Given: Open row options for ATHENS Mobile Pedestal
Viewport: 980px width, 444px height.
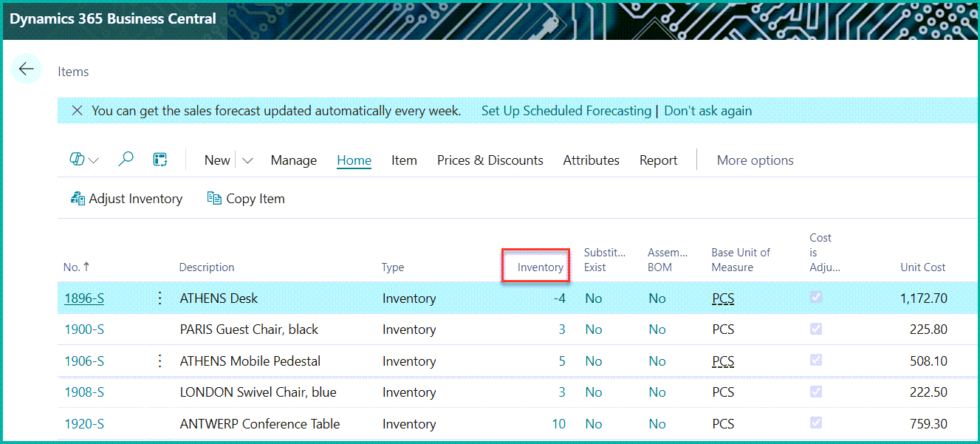Looking at the screenshot, I should [159, 361].
